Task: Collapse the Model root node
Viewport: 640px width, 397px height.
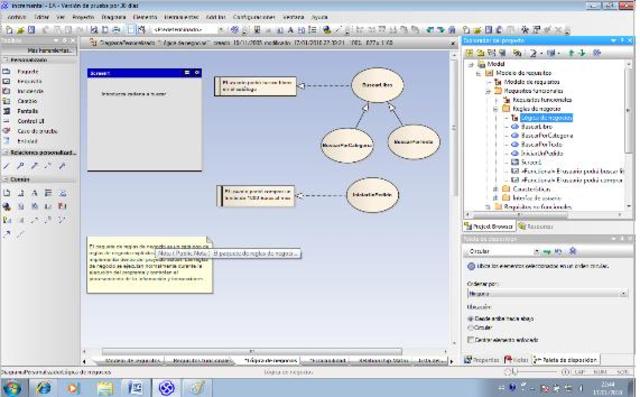Action: pos(471,64)
